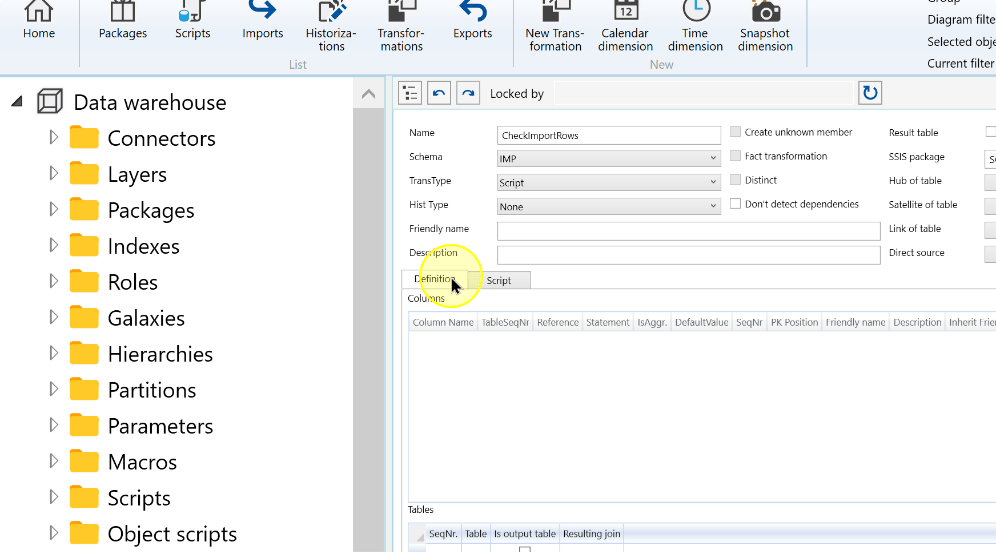The image size is (996, 552).
Task: Click the Is output table header
Action: [x=525, y=534]
